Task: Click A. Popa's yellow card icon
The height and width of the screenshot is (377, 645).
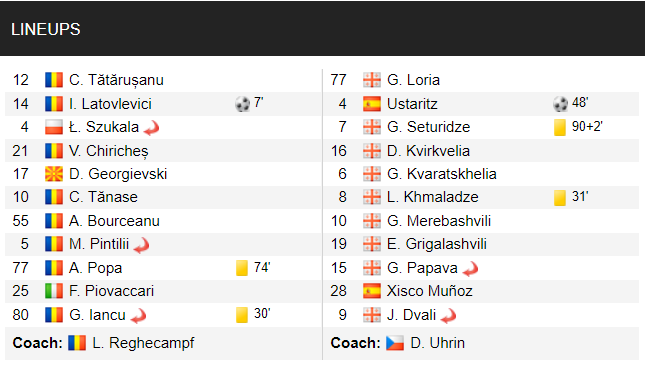Action: click(x=242, y=268)
